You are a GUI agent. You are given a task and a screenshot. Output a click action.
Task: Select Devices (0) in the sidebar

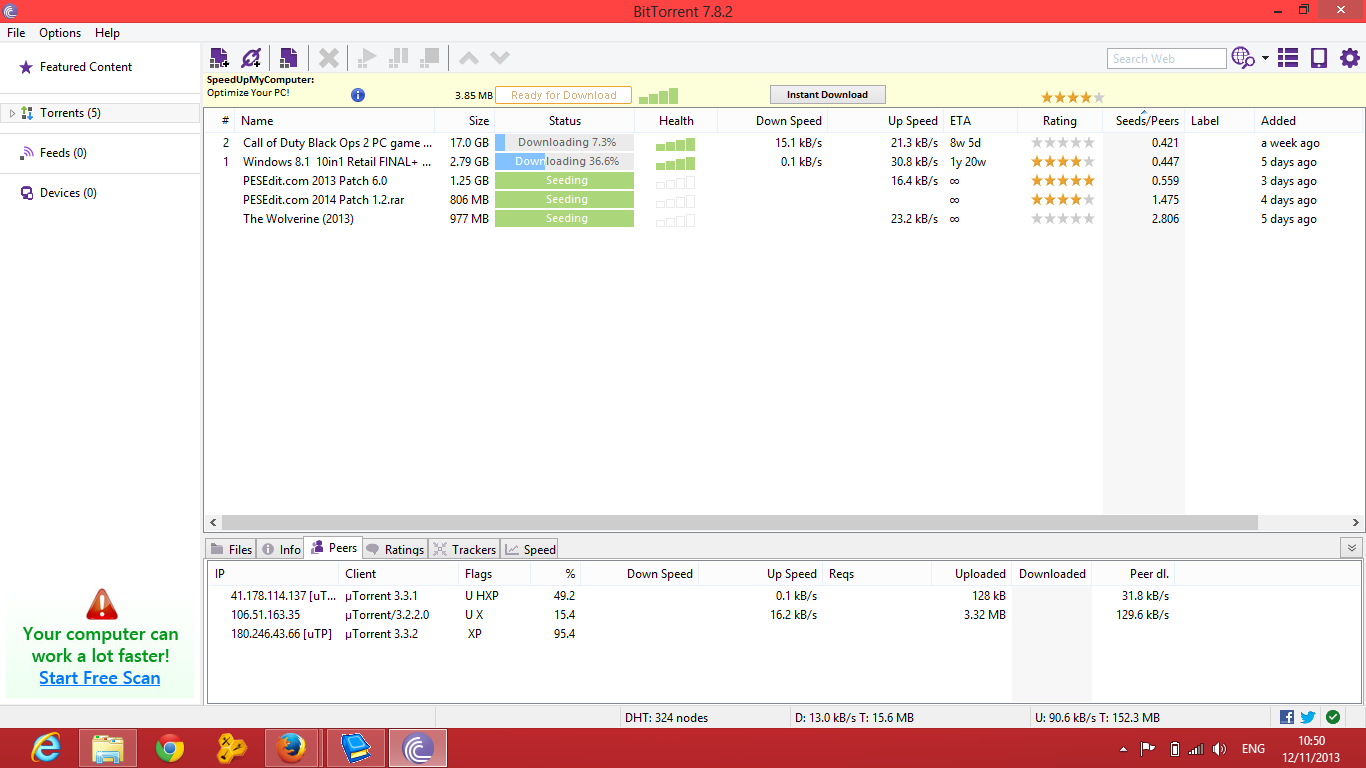[68, 193]
